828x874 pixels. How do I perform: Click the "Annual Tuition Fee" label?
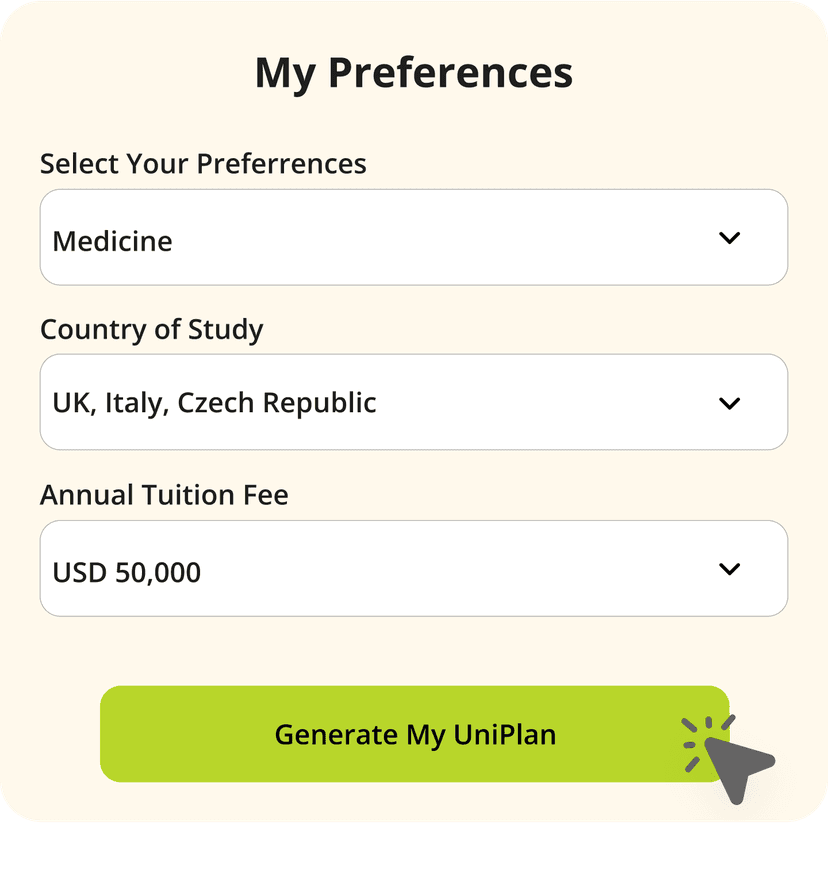pyautogui.click(x=164, y=495)
